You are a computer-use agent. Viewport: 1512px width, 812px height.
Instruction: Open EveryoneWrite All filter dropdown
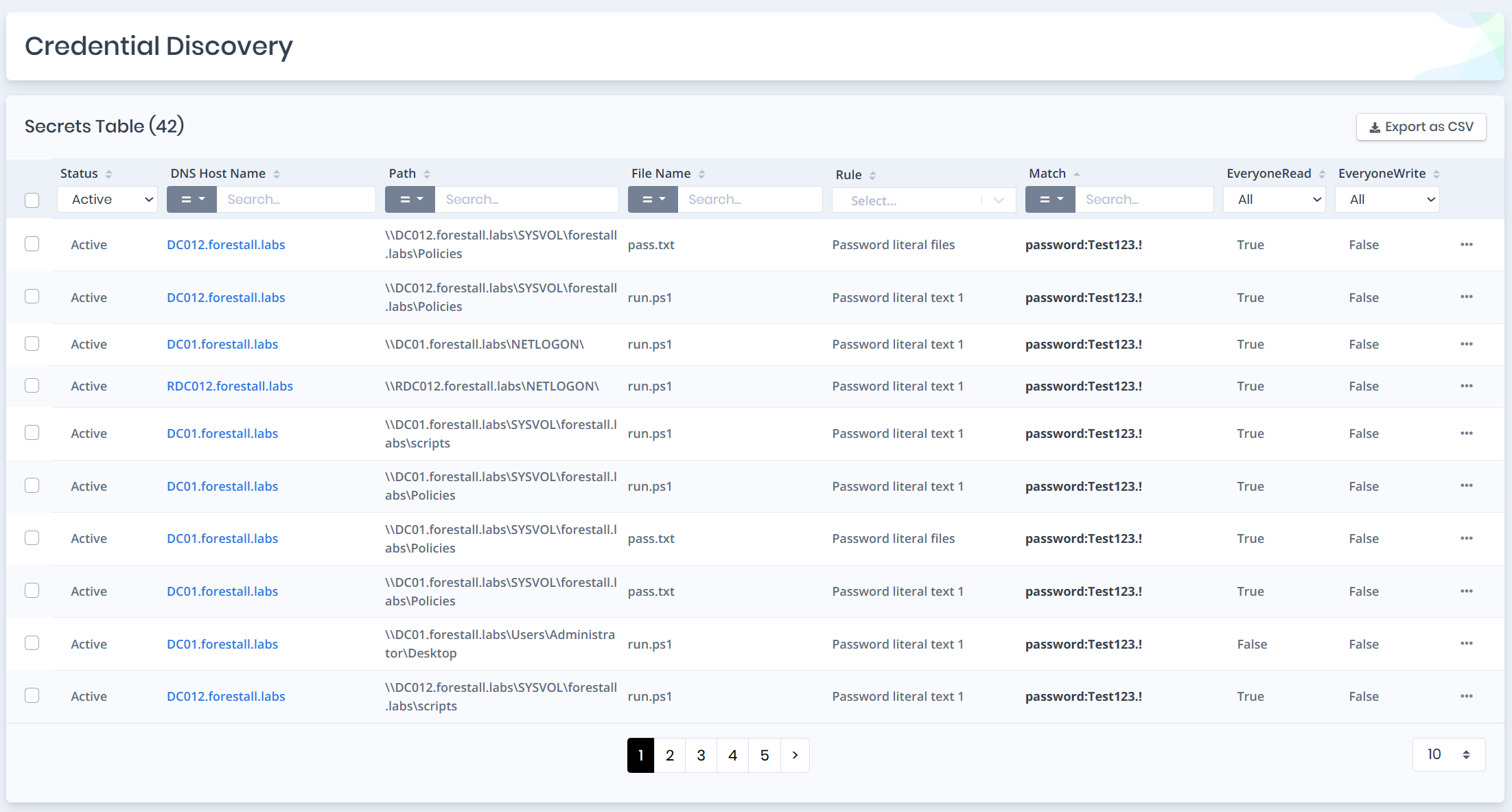point(1387,200)
